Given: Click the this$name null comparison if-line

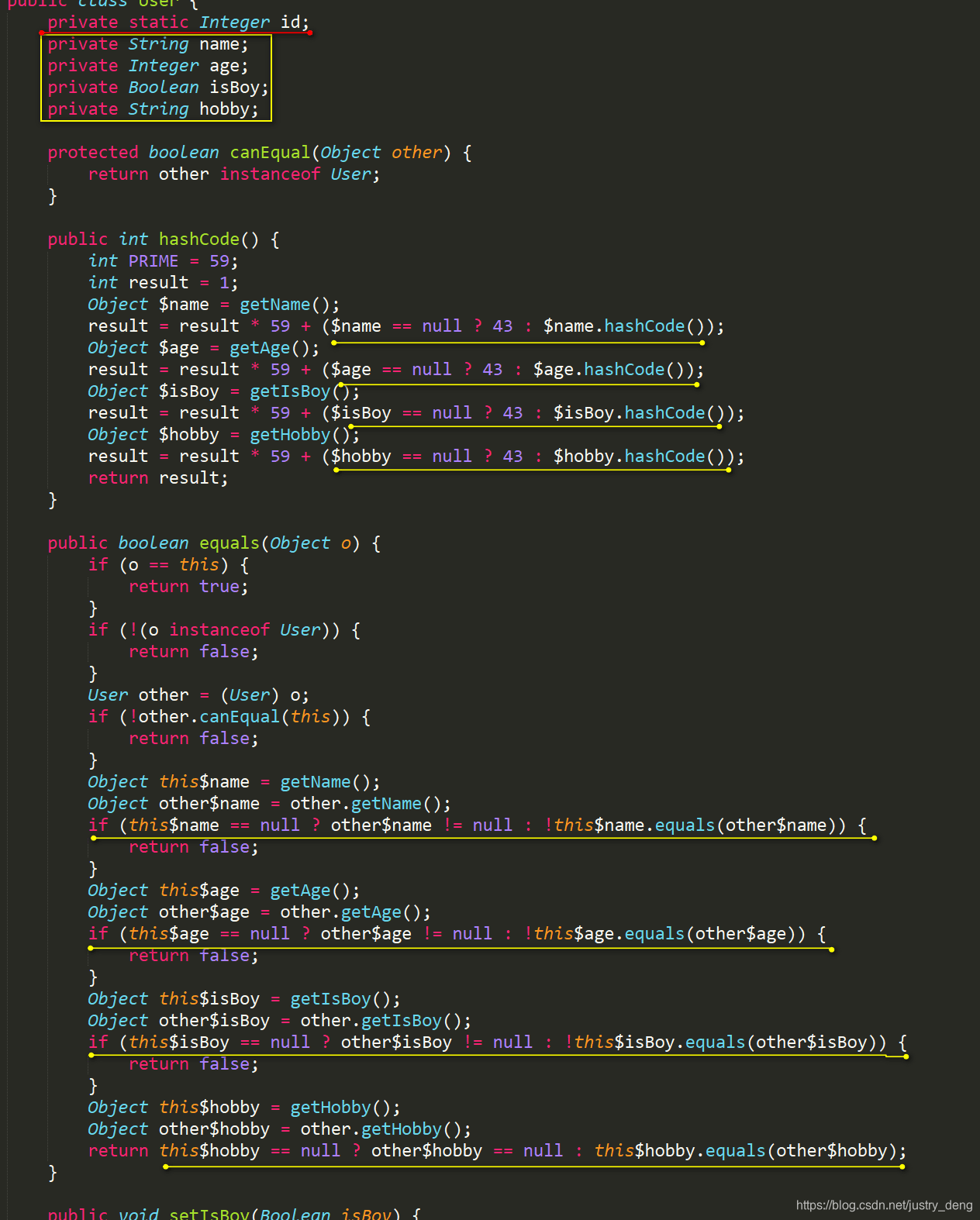Looking at the screenshot, I should pyautogui.click(x=478, y=825).
